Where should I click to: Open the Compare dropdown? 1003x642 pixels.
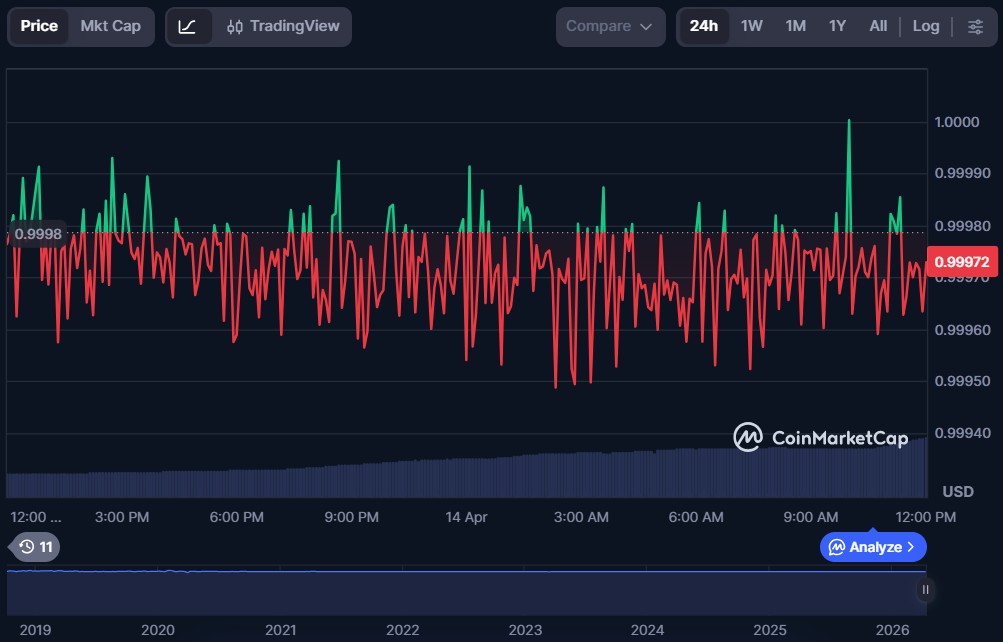(610, 27)
